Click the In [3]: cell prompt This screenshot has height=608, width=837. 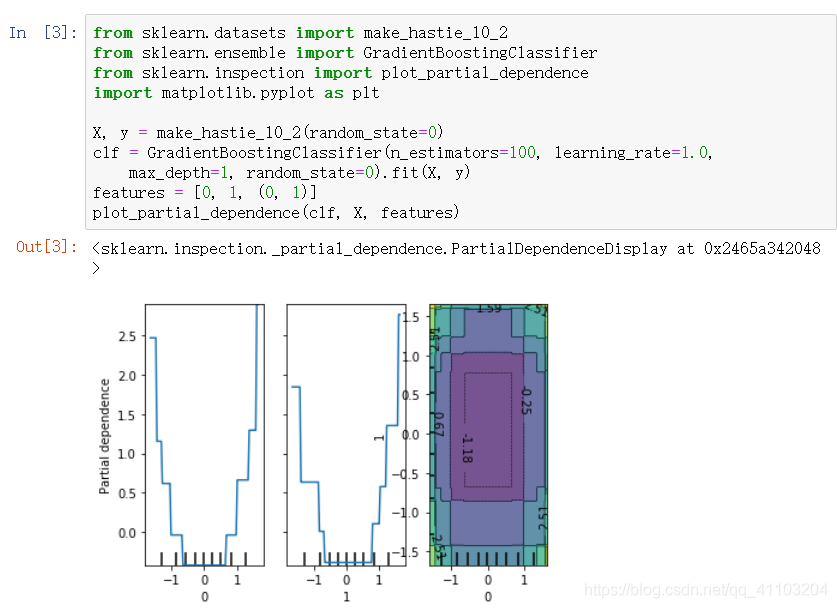pos(43,33)
